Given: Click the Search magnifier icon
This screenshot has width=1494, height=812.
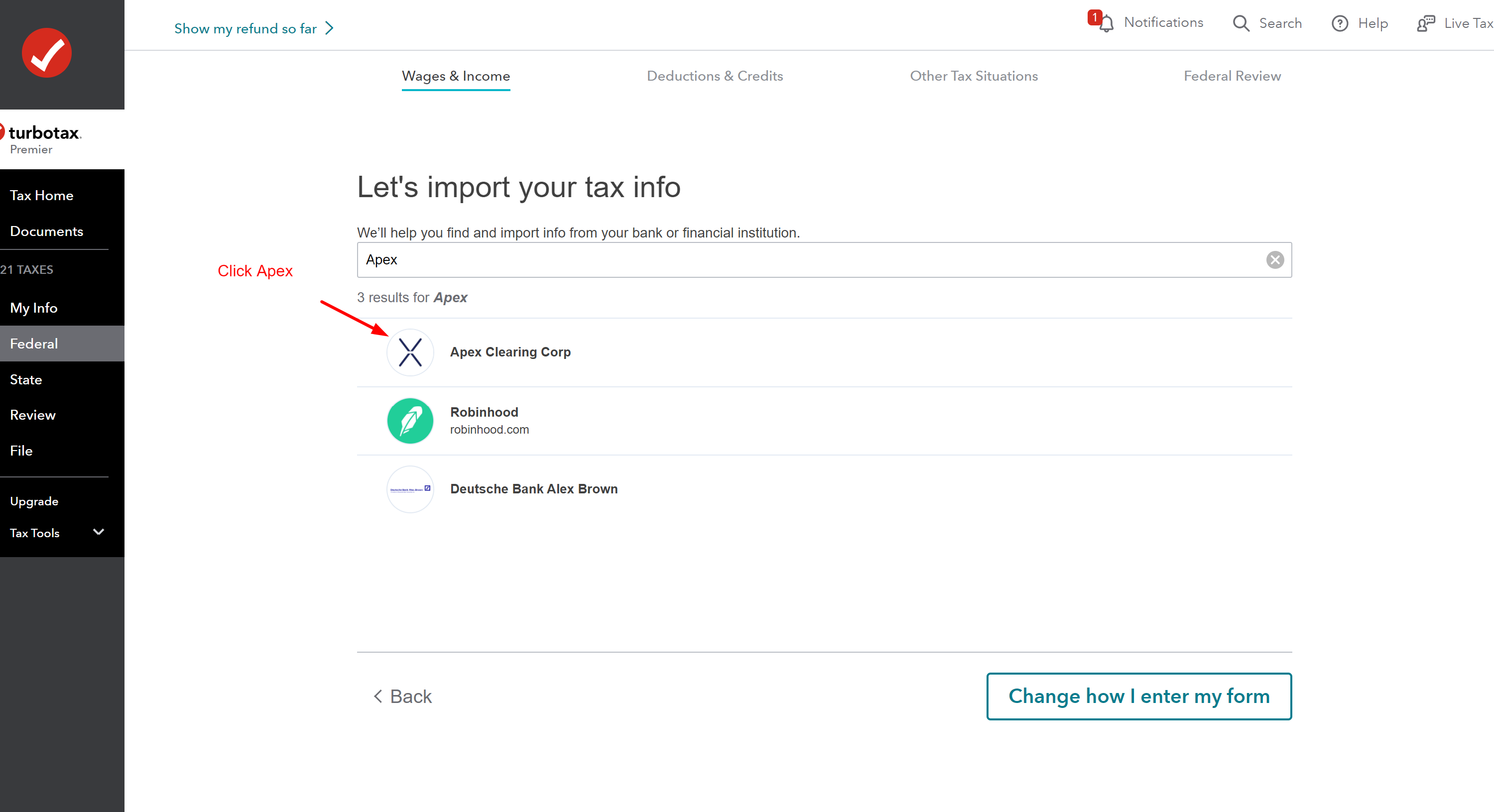Looking at the screenshot, I should point(1241,23).
